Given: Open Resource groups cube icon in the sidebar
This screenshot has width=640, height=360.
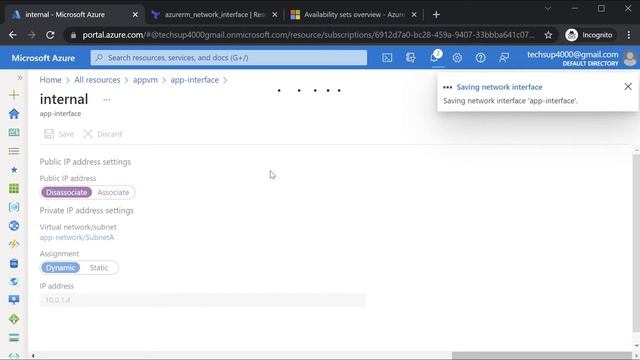Looking at the screenshot, I should tap(14, 207).
